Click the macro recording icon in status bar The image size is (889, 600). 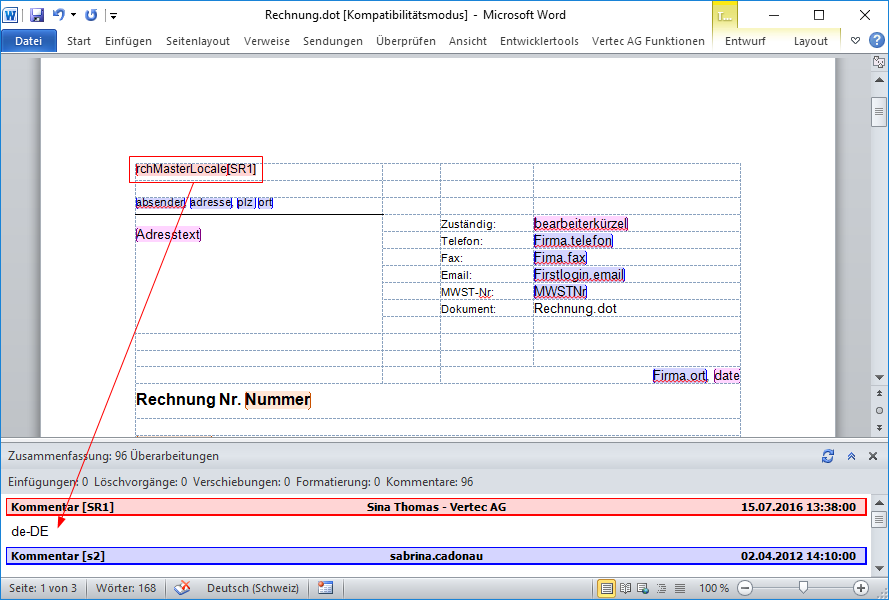click(326, 588)
